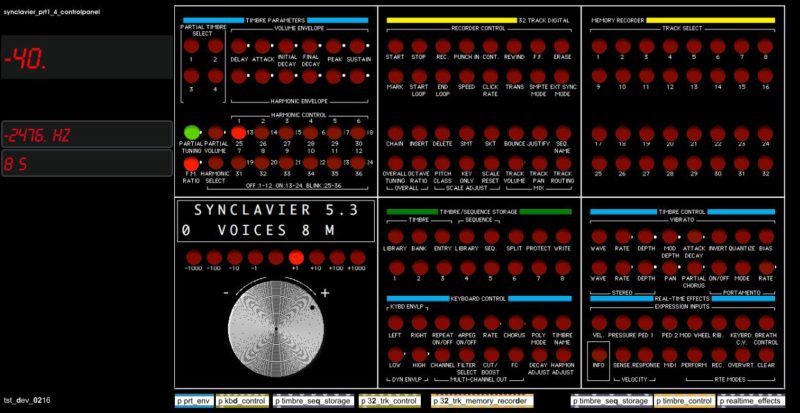The image size is (800, 413).
Task: Select track 32 in Track Select
Action: pos(765,163)
